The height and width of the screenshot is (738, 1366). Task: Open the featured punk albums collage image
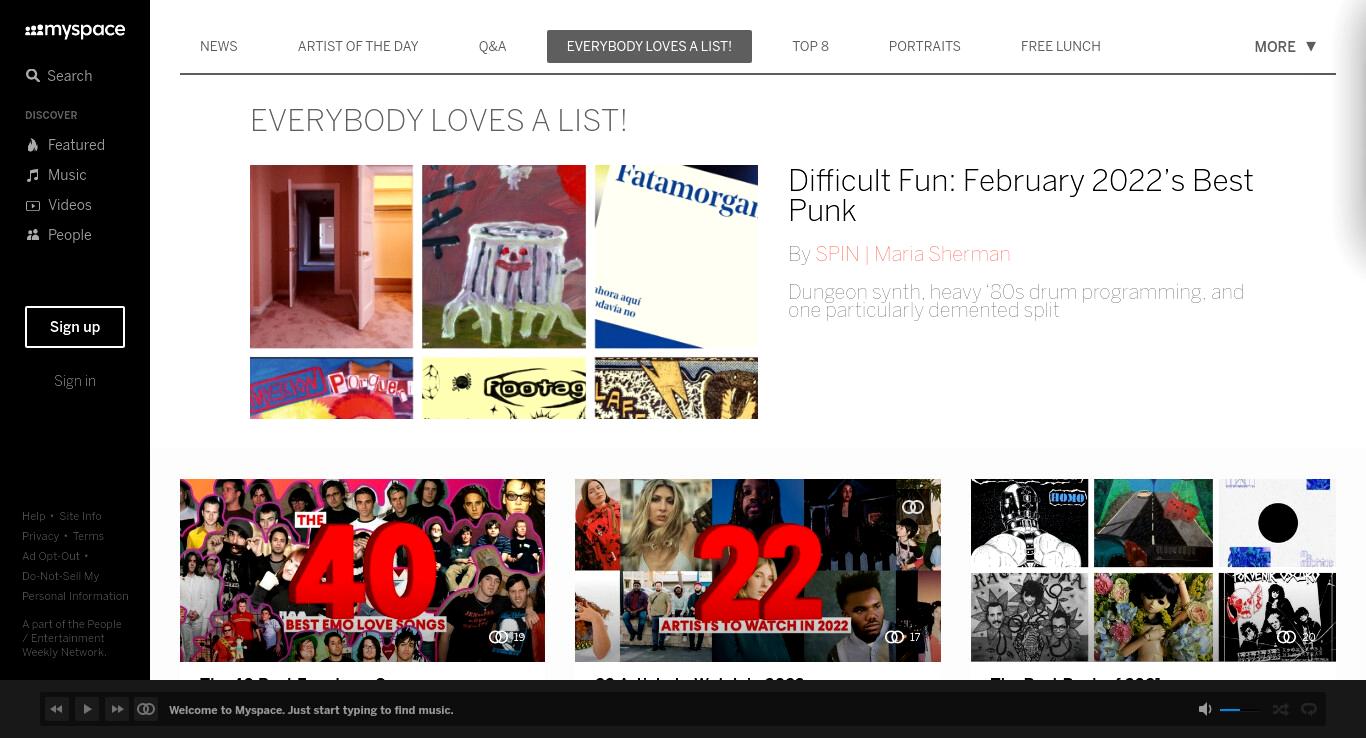[x=504, y=292]
